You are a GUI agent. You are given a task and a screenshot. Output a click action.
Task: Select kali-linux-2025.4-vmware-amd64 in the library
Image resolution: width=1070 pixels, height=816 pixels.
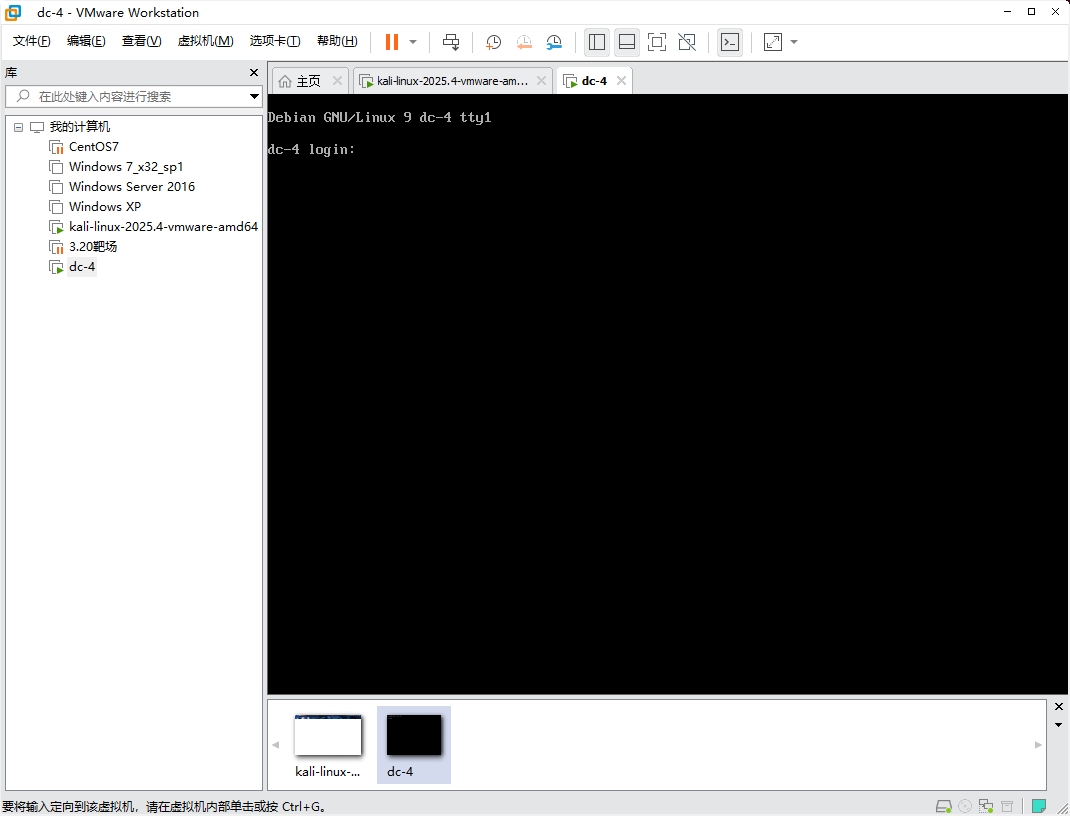(x=163, y=227)
